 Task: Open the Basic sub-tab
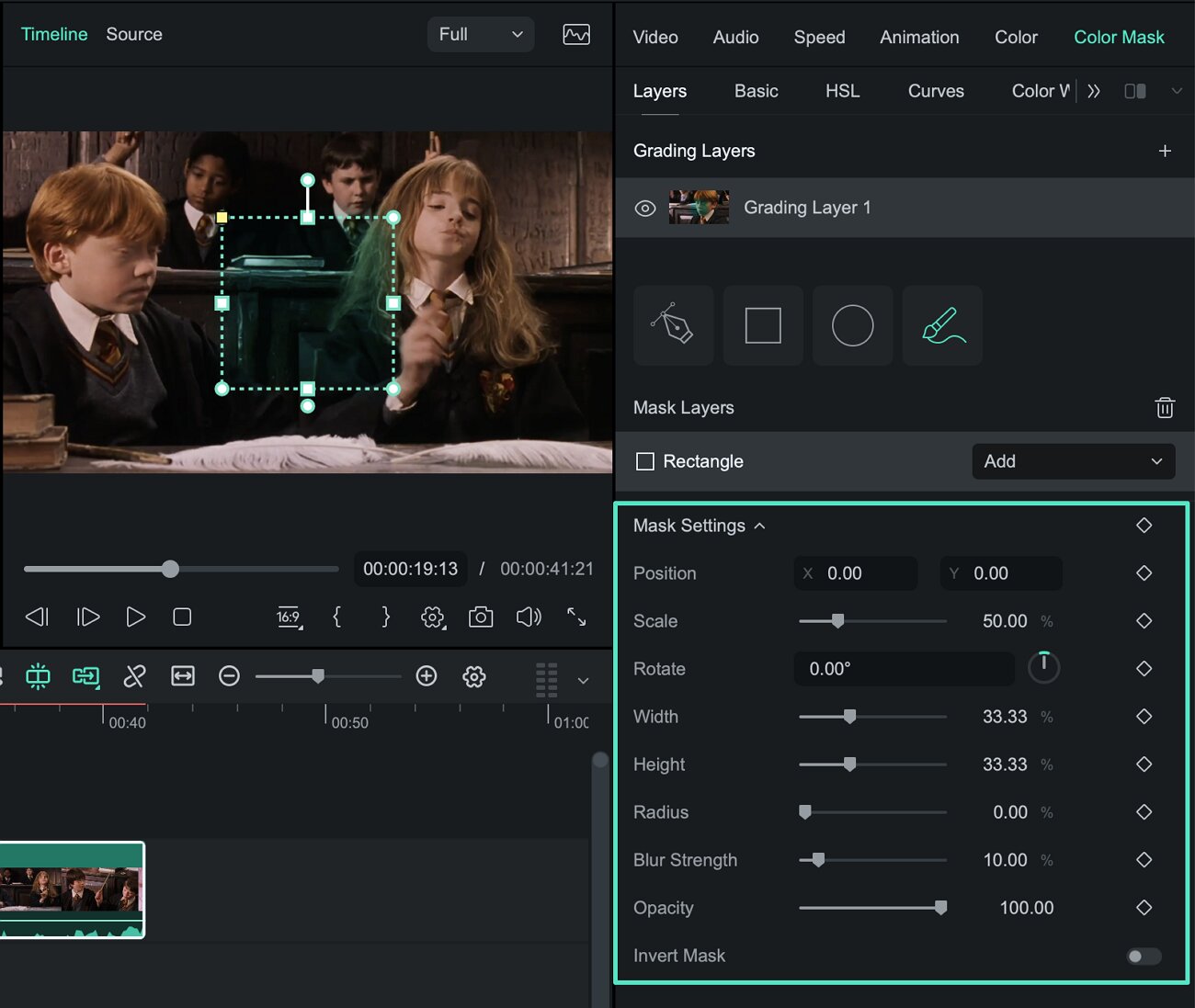pos(757,91)
